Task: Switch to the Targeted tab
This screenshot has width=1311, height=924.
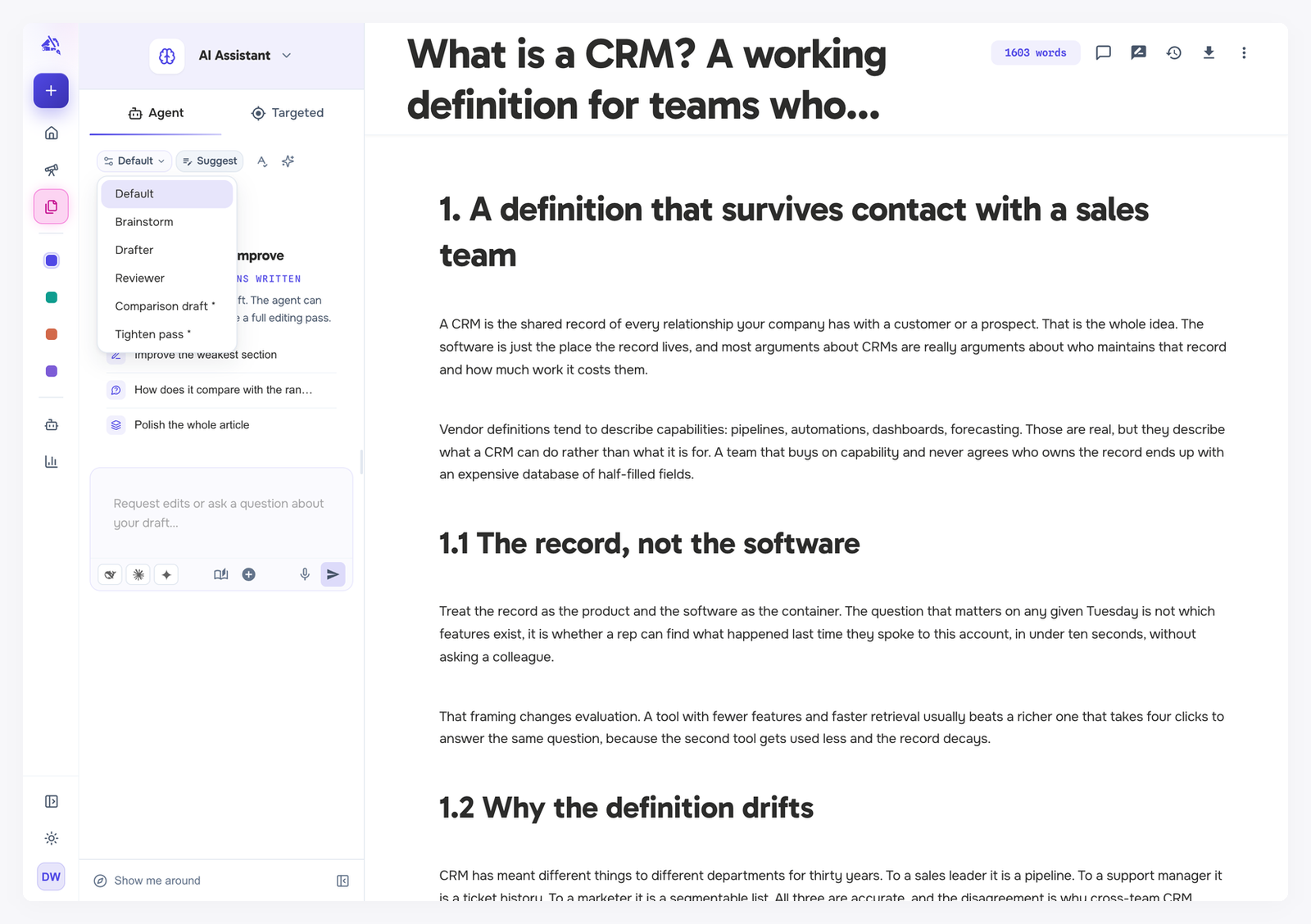Action: point(288,113)
